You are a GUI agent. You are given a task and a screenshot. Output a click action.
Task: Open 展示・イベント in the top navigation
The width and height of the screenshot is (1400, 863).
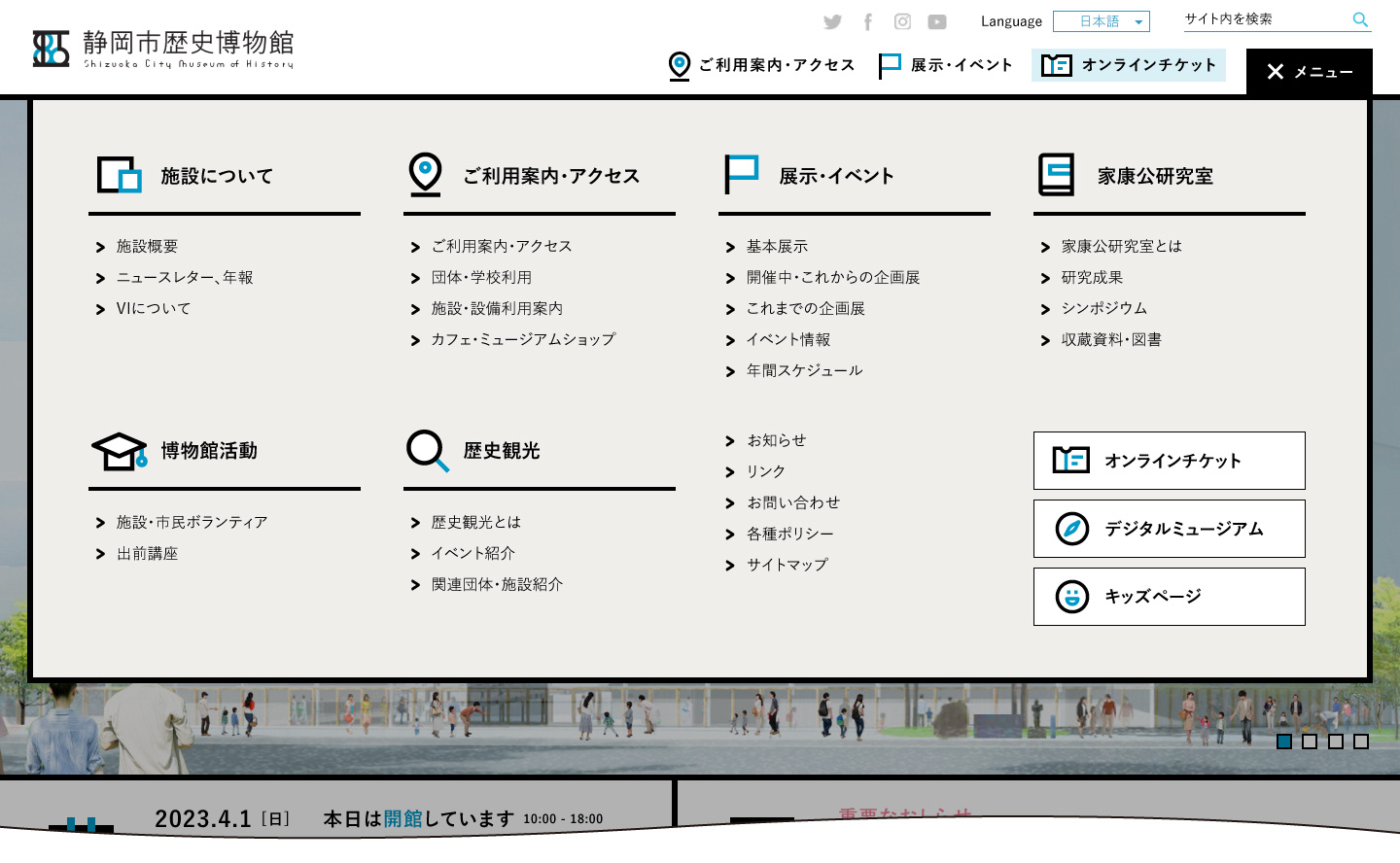pos(946,65)
